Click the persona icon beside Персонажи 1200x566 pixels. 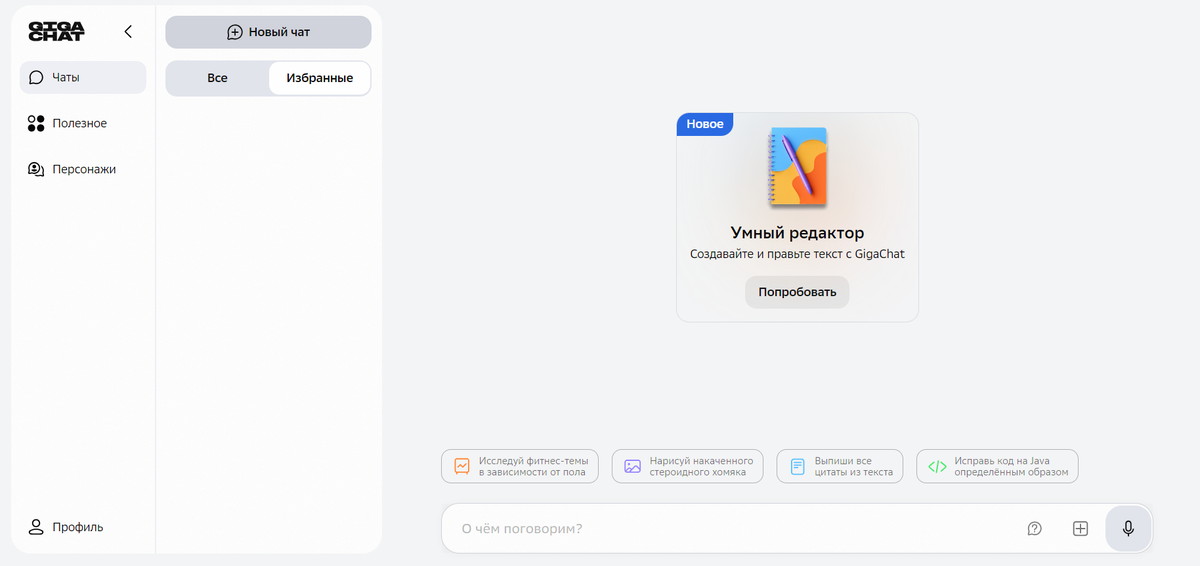pos(36,169)
